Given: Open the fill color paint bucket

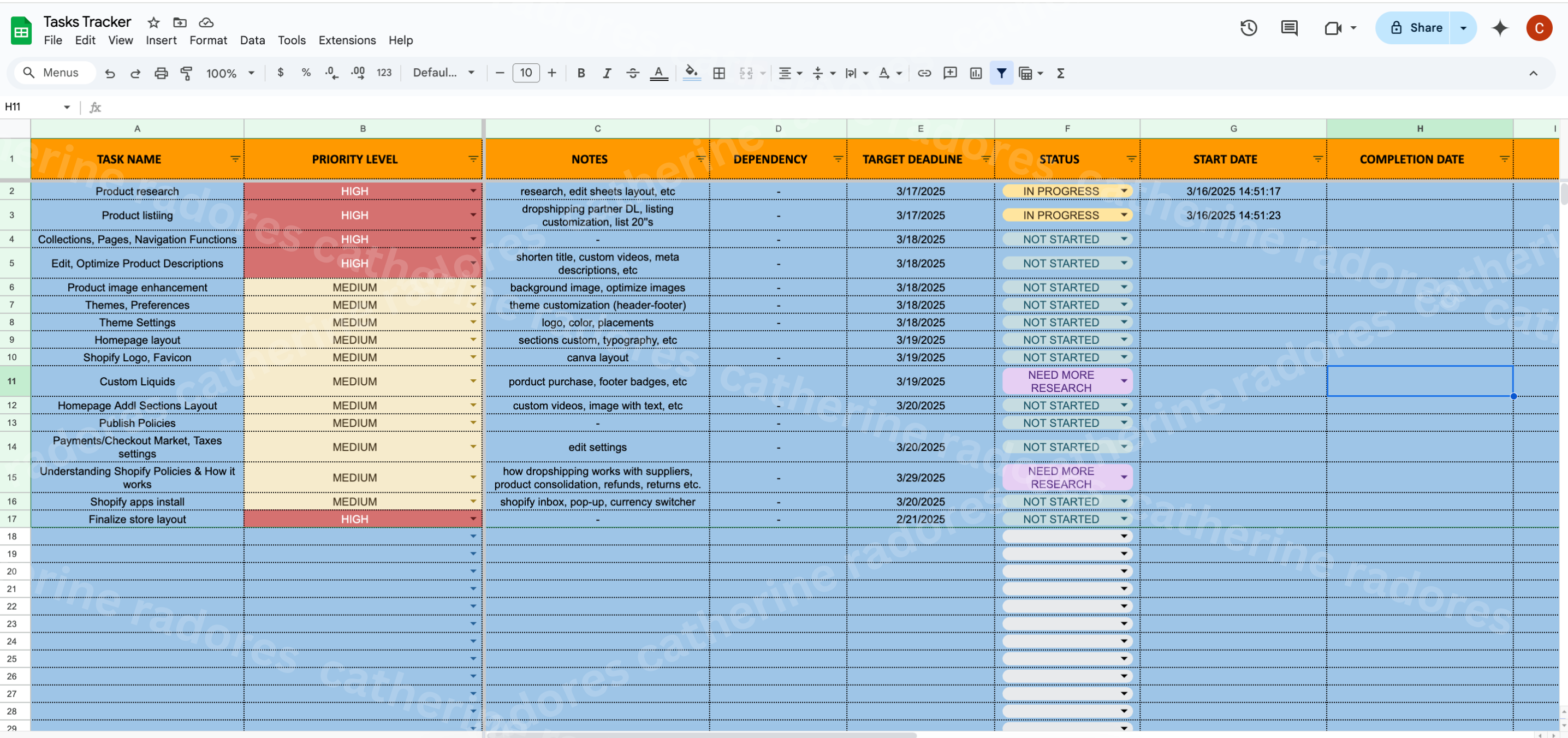Looking at the screenshot, I should pyautogui.click(x=691, y=73).
